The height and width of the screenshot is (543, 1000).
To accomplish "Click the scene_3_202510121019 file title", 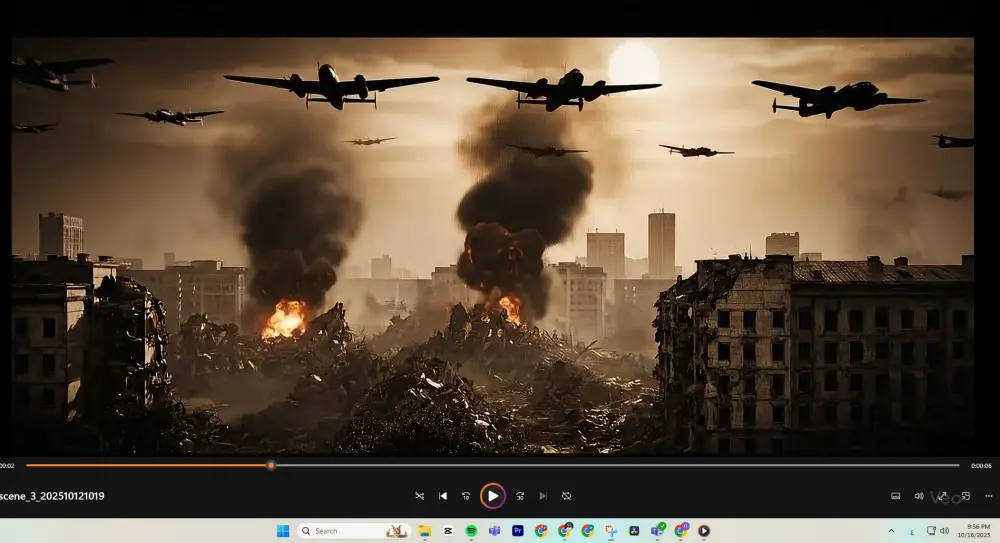I will pos(52,496).
